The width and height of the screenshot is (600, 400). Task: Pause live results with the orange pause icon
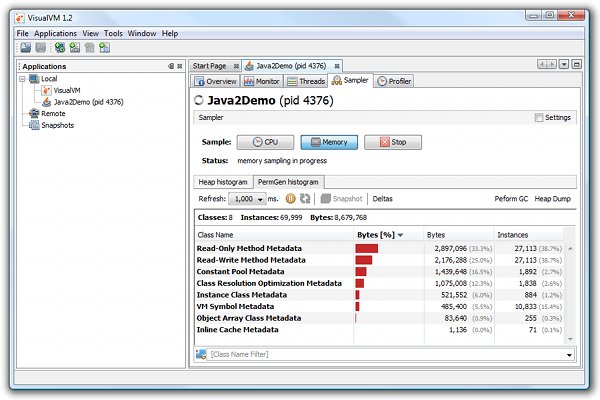(291, 199)
